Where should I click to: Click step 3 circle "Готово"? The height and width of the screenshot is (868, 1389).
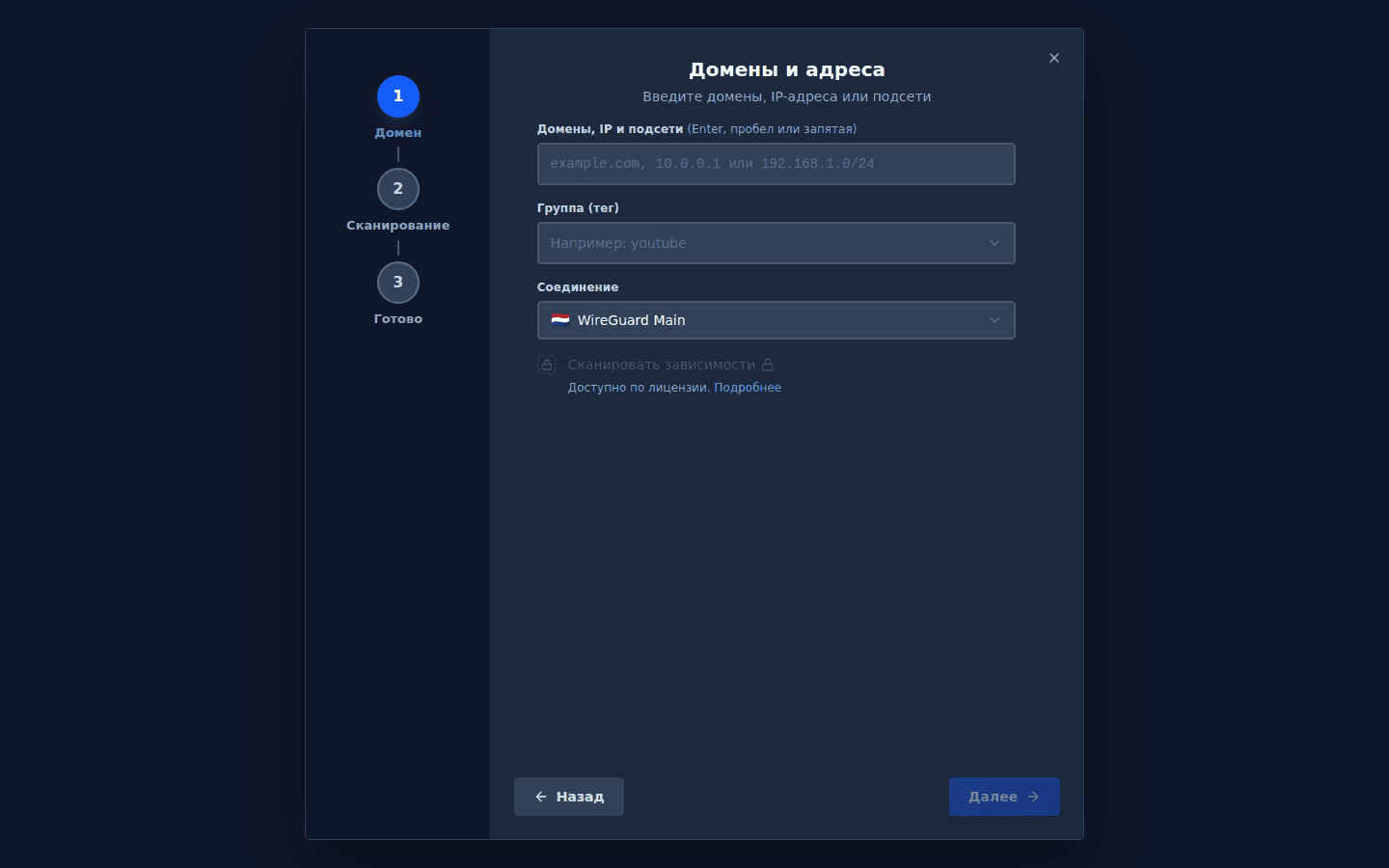click(398, 283)
